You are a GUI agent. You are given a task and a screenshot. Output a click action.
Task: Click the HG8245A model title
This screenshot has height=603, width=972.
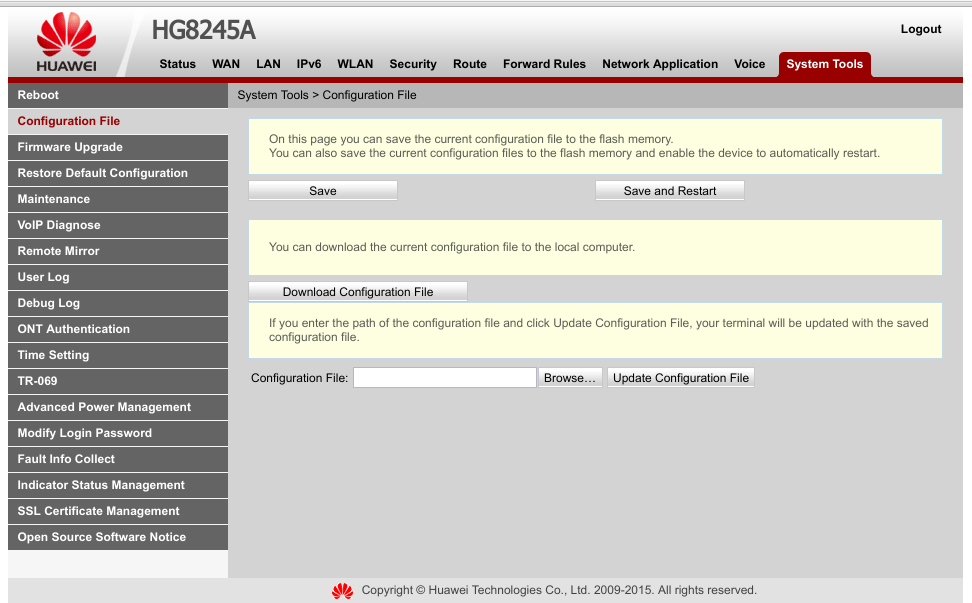coord(203,30)
